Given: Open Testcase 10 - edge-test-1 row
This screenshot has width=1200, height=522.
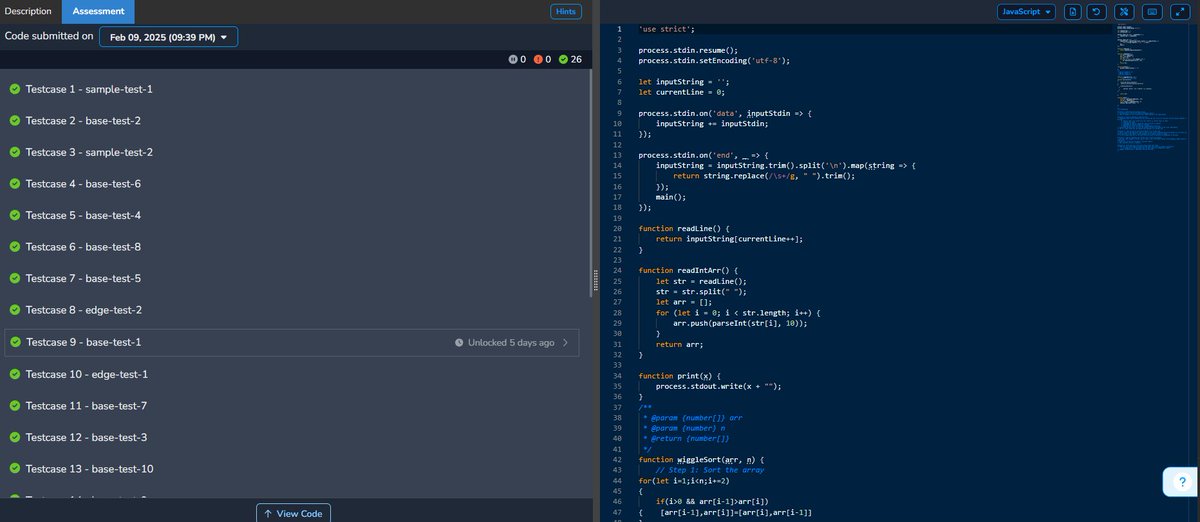Looking at the screenshot, I should [292, 374].
